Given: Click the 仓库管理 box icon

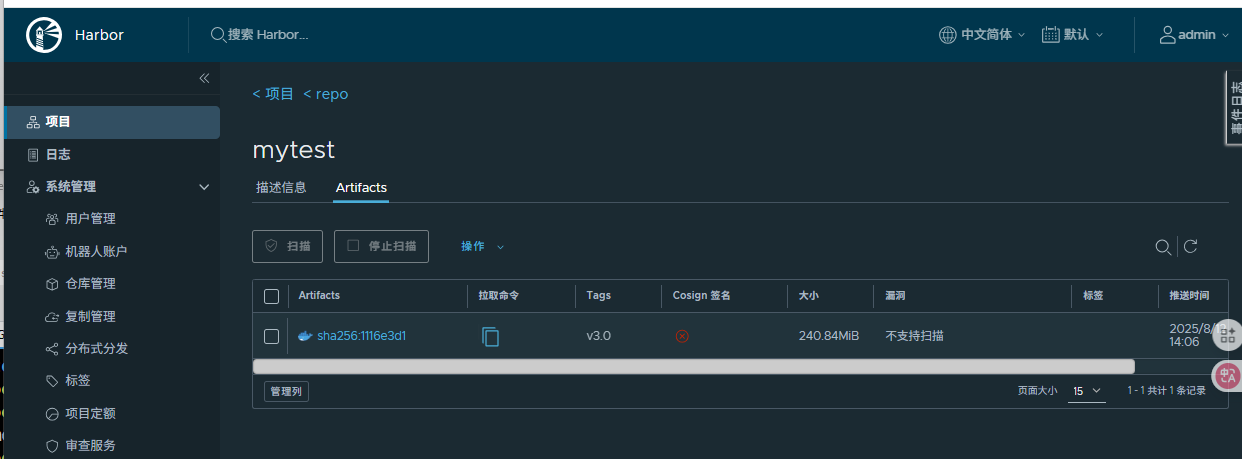Looking at the screenshot, I should [x=52, y=284].
